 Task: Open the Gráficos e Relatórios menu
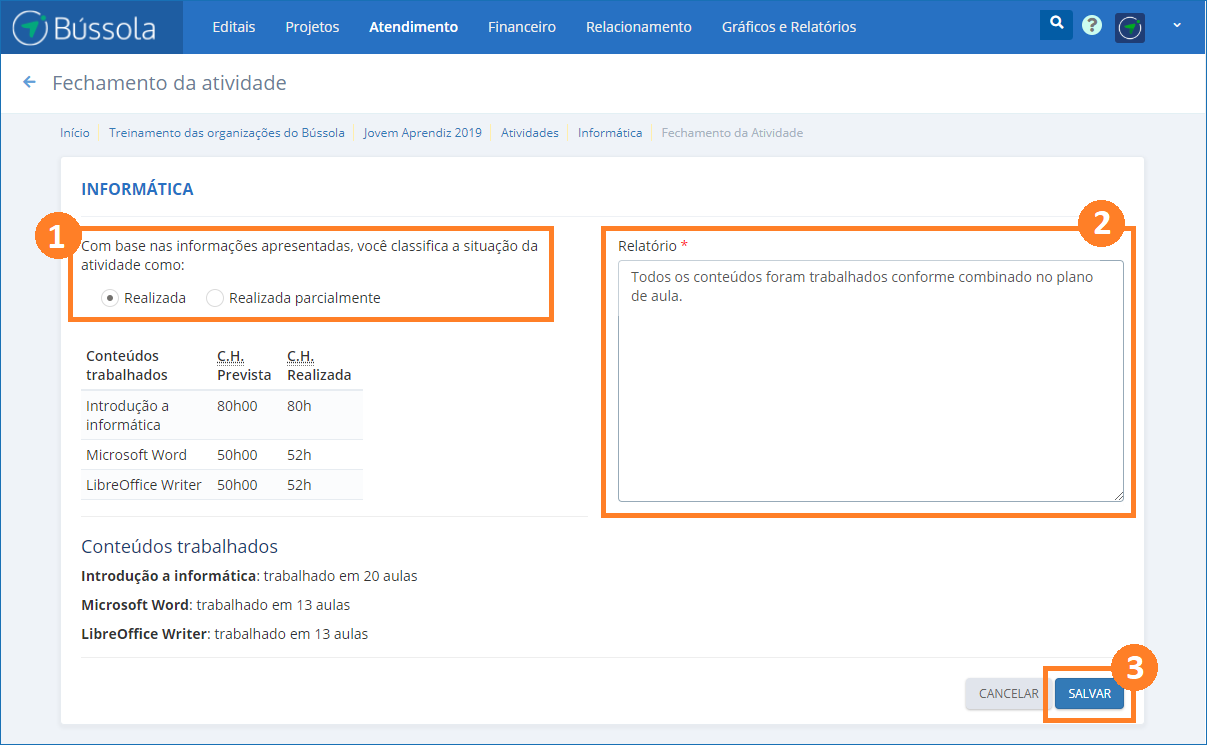click(789, 27)
